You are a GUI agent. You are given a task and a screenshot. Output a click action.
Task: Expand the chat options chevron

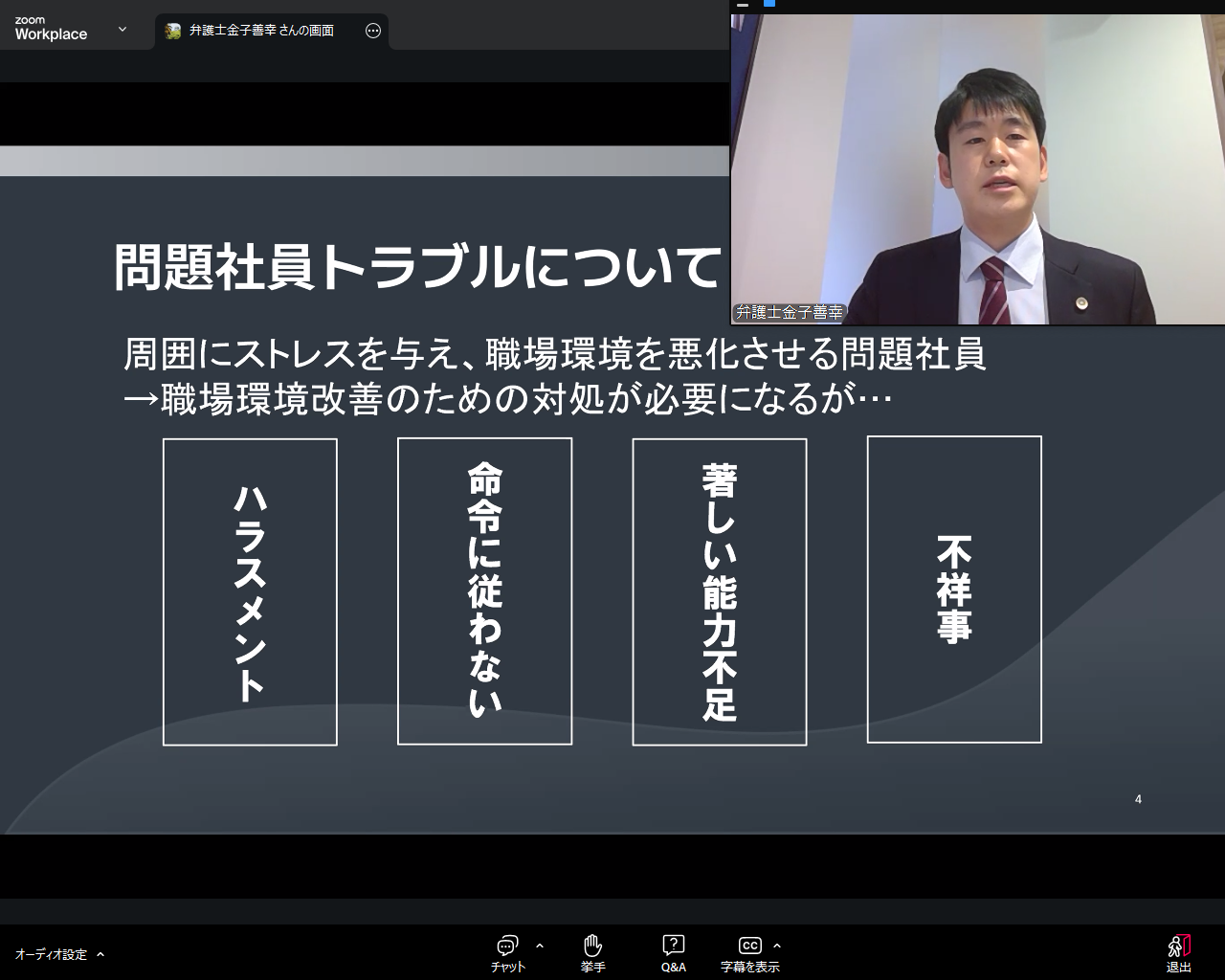click(540, 946)
